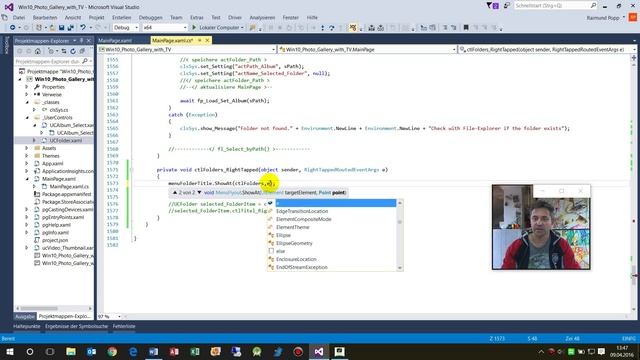640x360 pixels.
Task: Open Chrome from the taskbar
Action: (x=112, y=351)
